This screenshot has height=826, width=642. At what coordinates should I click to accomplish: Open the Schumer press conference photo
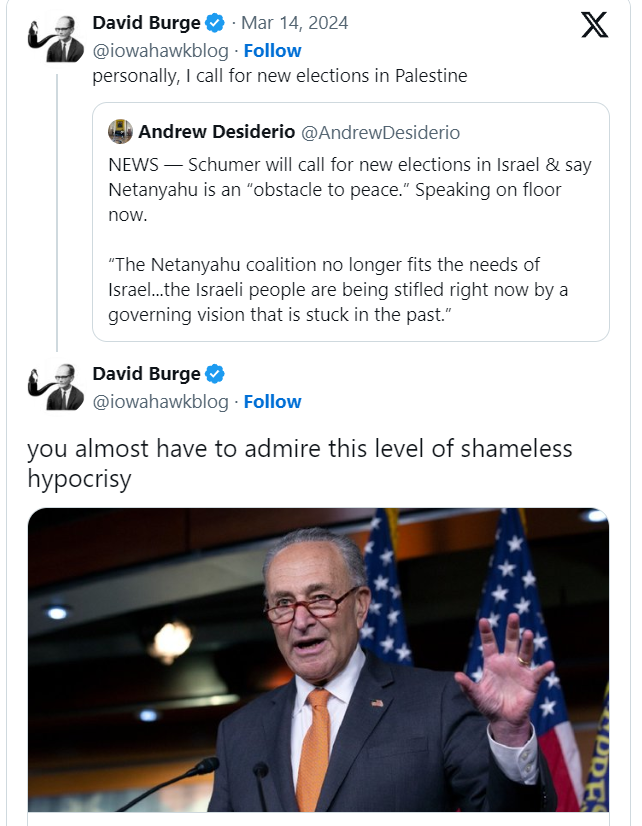click(318, 660)
